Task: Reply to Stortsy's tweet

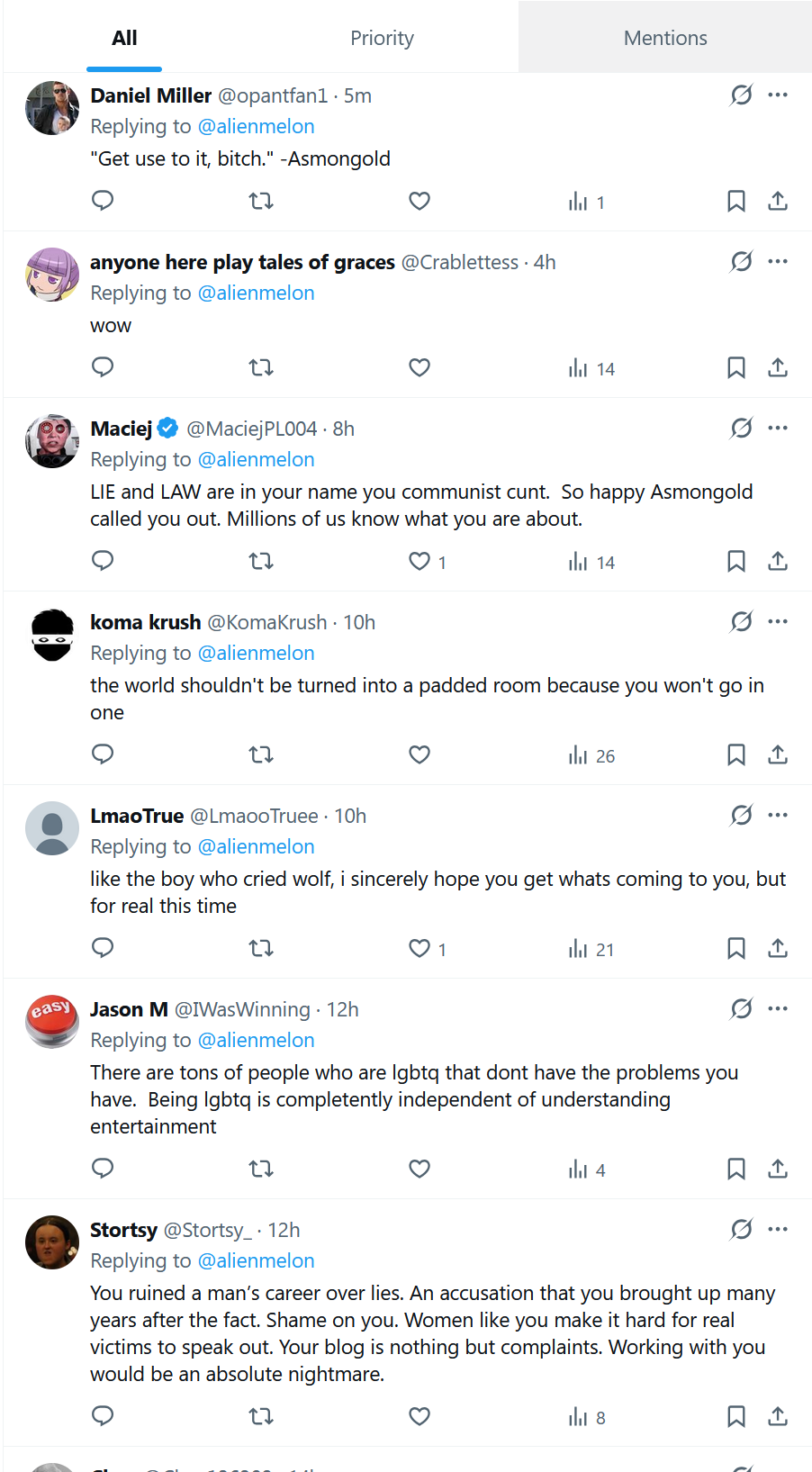Action: click(103, 1416)
